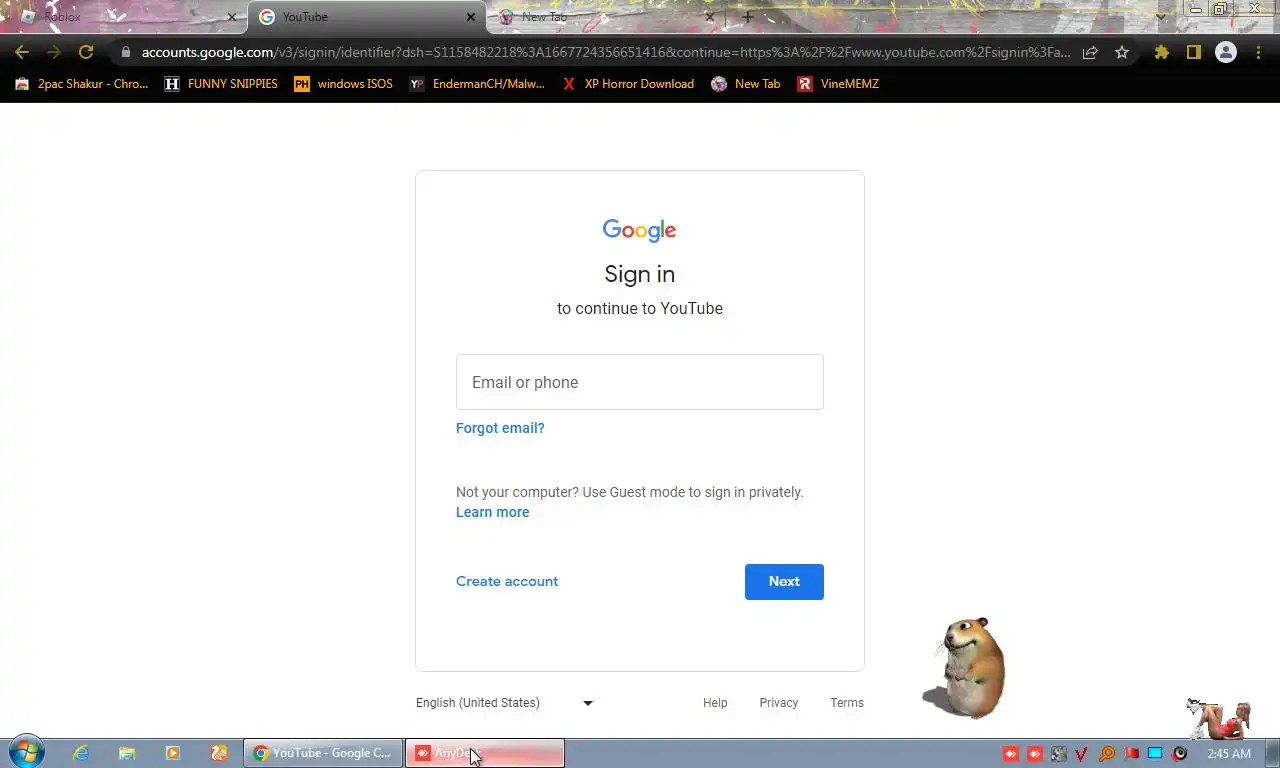This screenshot has width=1280, height=768.
Task: Click Create account
Action: (x=507, y=581)
